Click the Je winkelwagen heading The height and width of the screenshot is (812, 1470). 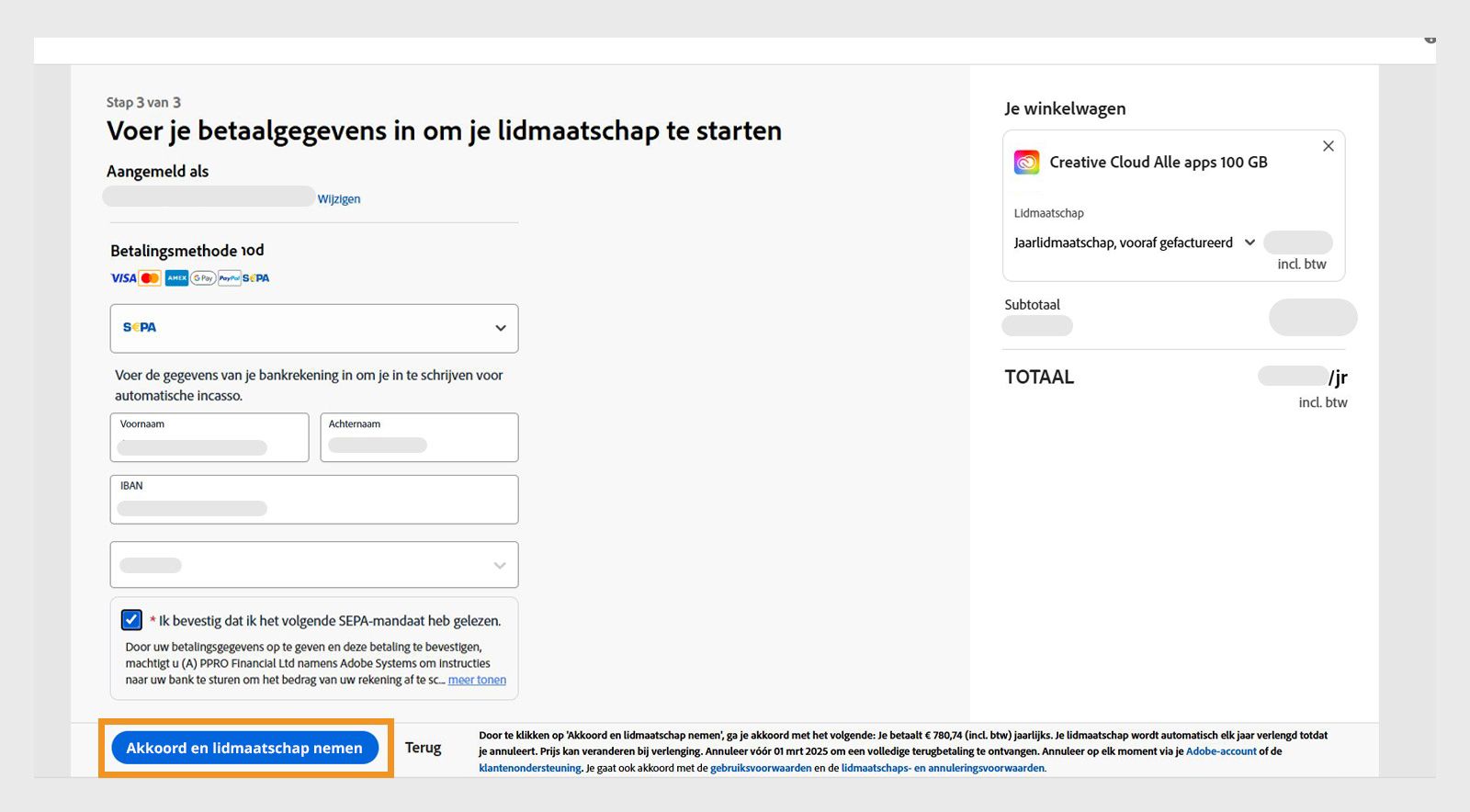click(x=1065, y=108)
